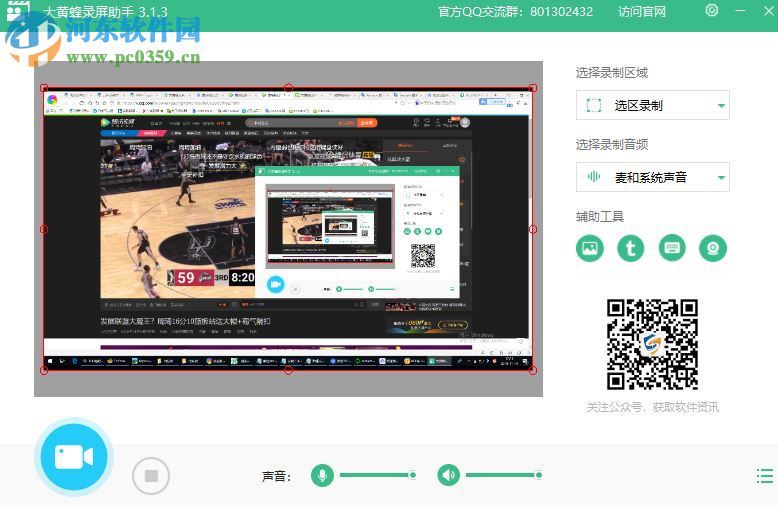Click the large QR code image
The height and width of the screenshot is (505, 778).
pyautogui.click(x=652, y=344)
